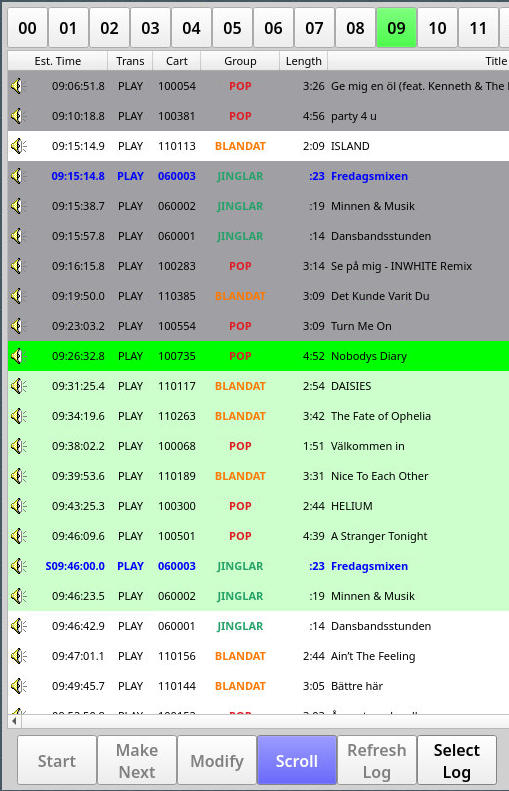Select the 04 hour button
Screen dimensions: 509x791
click(191, 28)
